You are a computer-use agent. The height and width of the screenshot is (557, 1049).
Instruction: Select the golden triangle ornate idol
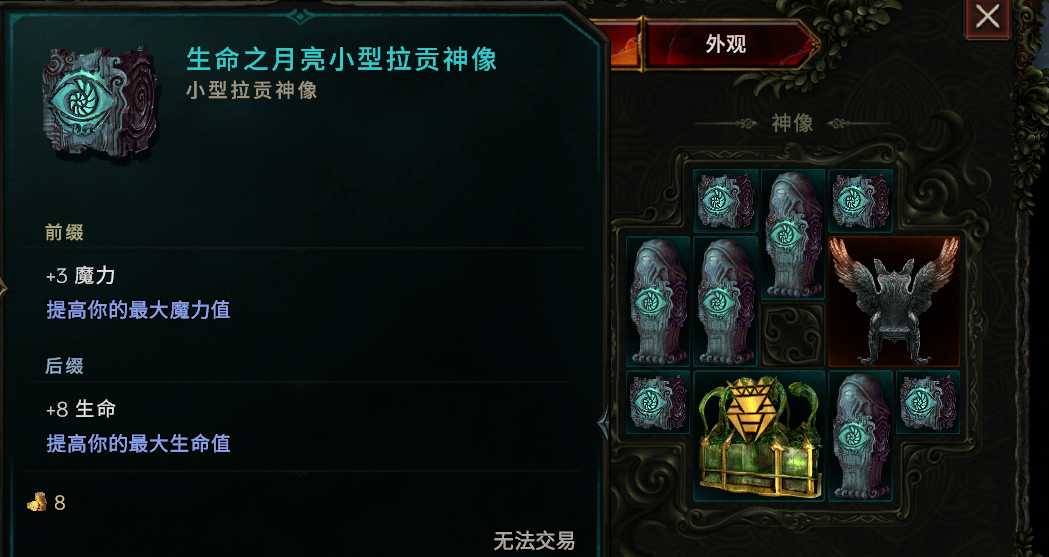(759, 436)
